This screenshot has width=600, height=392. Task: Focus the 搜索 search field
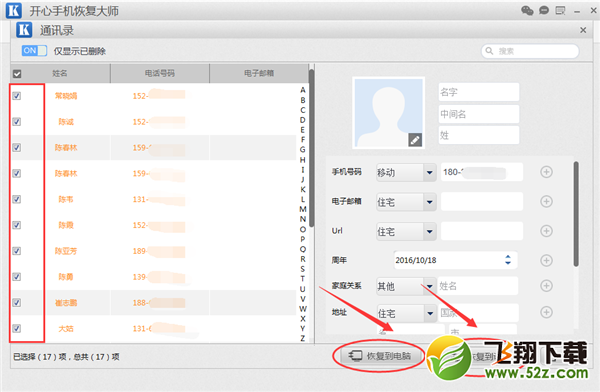[530, 51]
